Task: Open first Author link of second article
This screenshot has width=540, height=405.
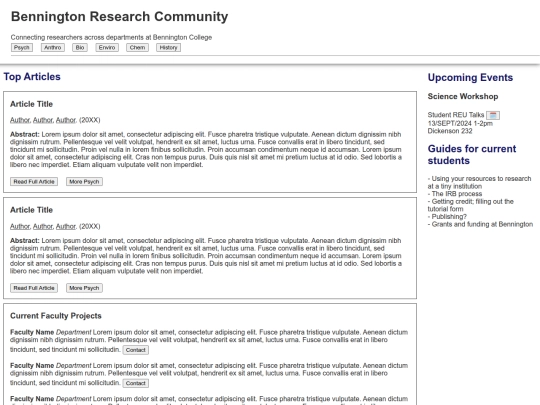Action: 20,226
